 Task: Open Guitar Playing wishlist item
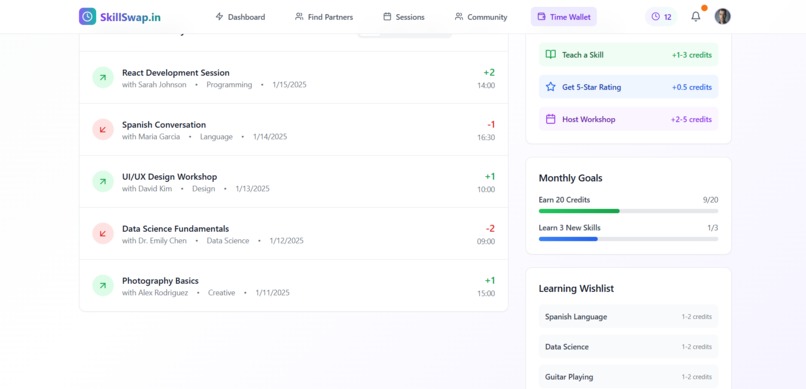click(628, 377)
